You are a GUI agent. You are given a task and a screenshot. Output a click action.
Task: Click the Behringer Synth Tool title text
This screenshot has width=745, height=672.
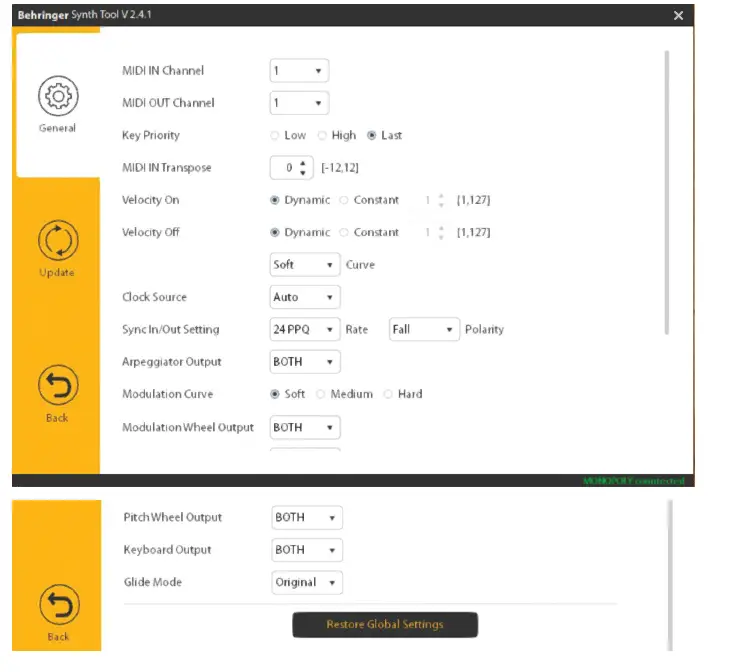point(85,15)
